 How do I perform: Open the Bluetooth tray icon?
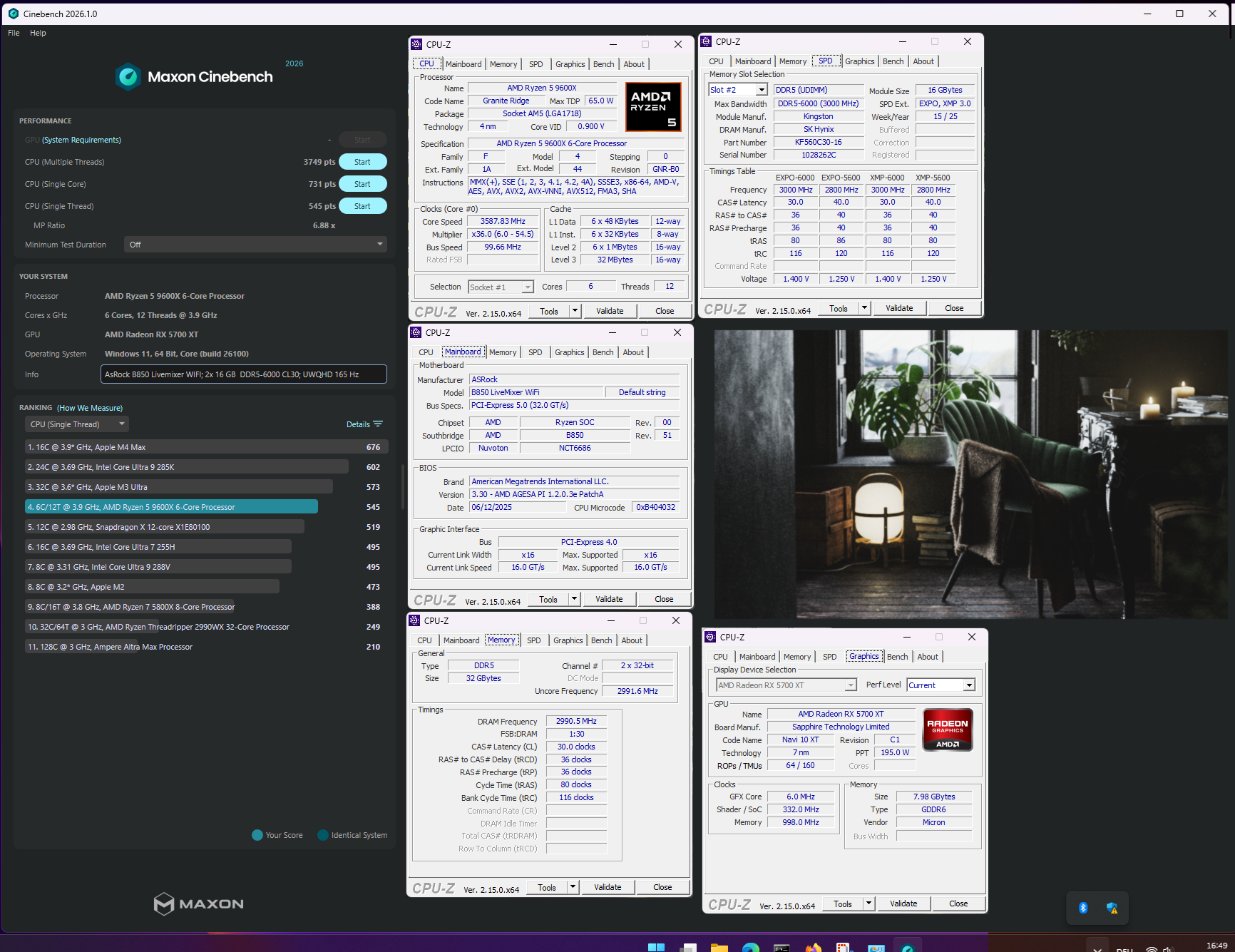[x=1083, y=908]
